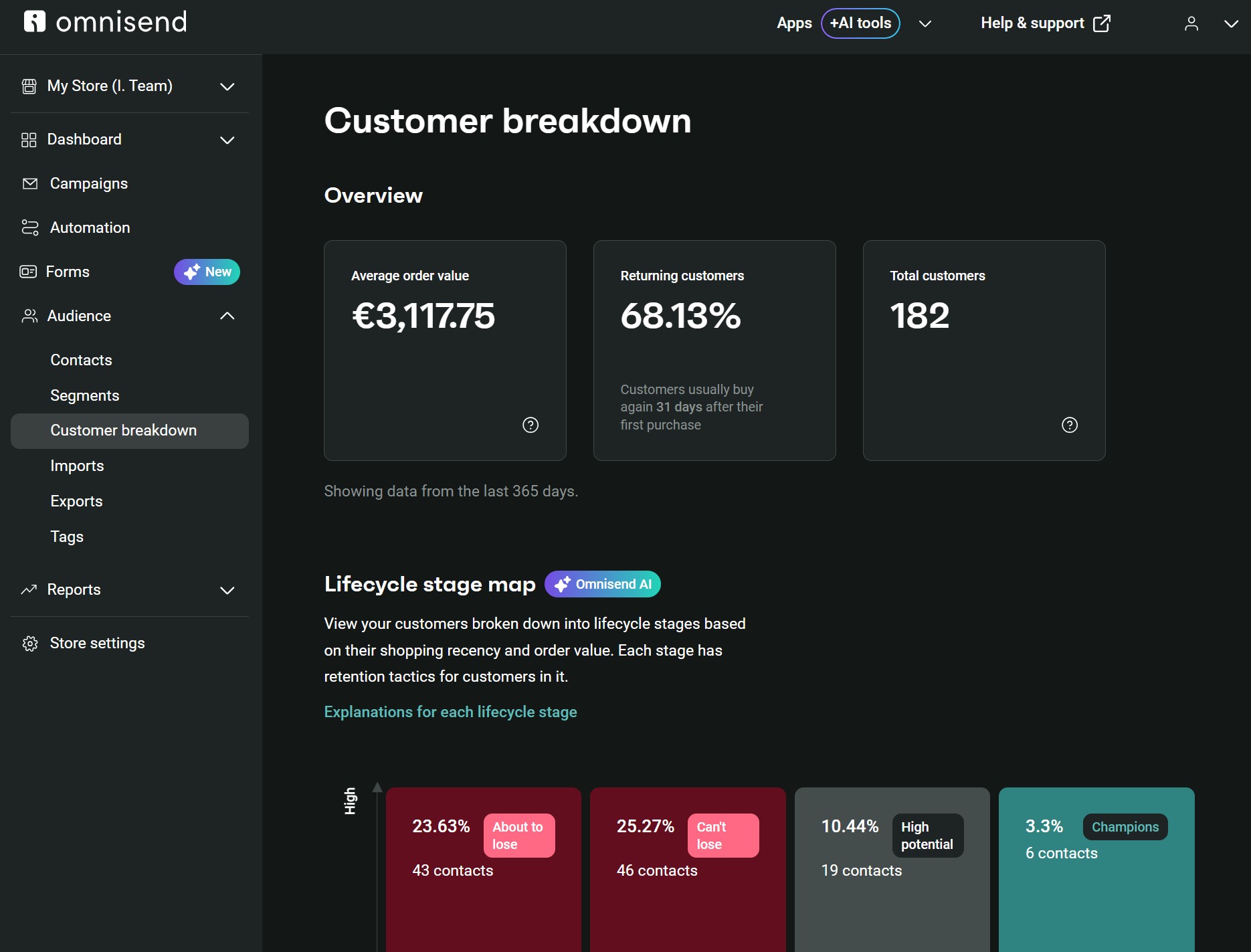Open Segments under Audience
The height and width of the screenshot is (952, 1251).
click(85, 395)
